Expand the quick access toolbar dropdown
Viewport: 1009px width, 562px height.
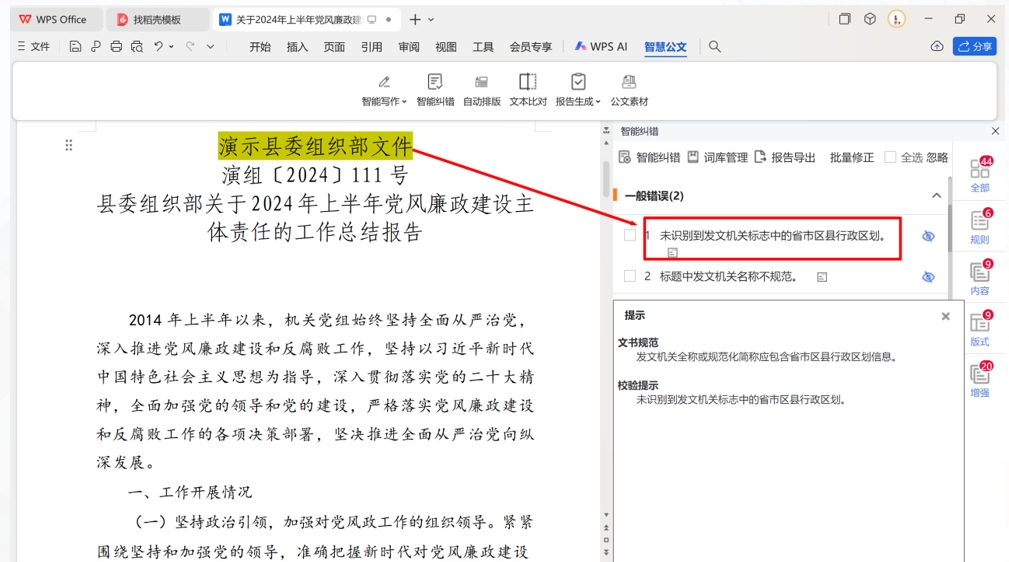[x=210, y=46]
